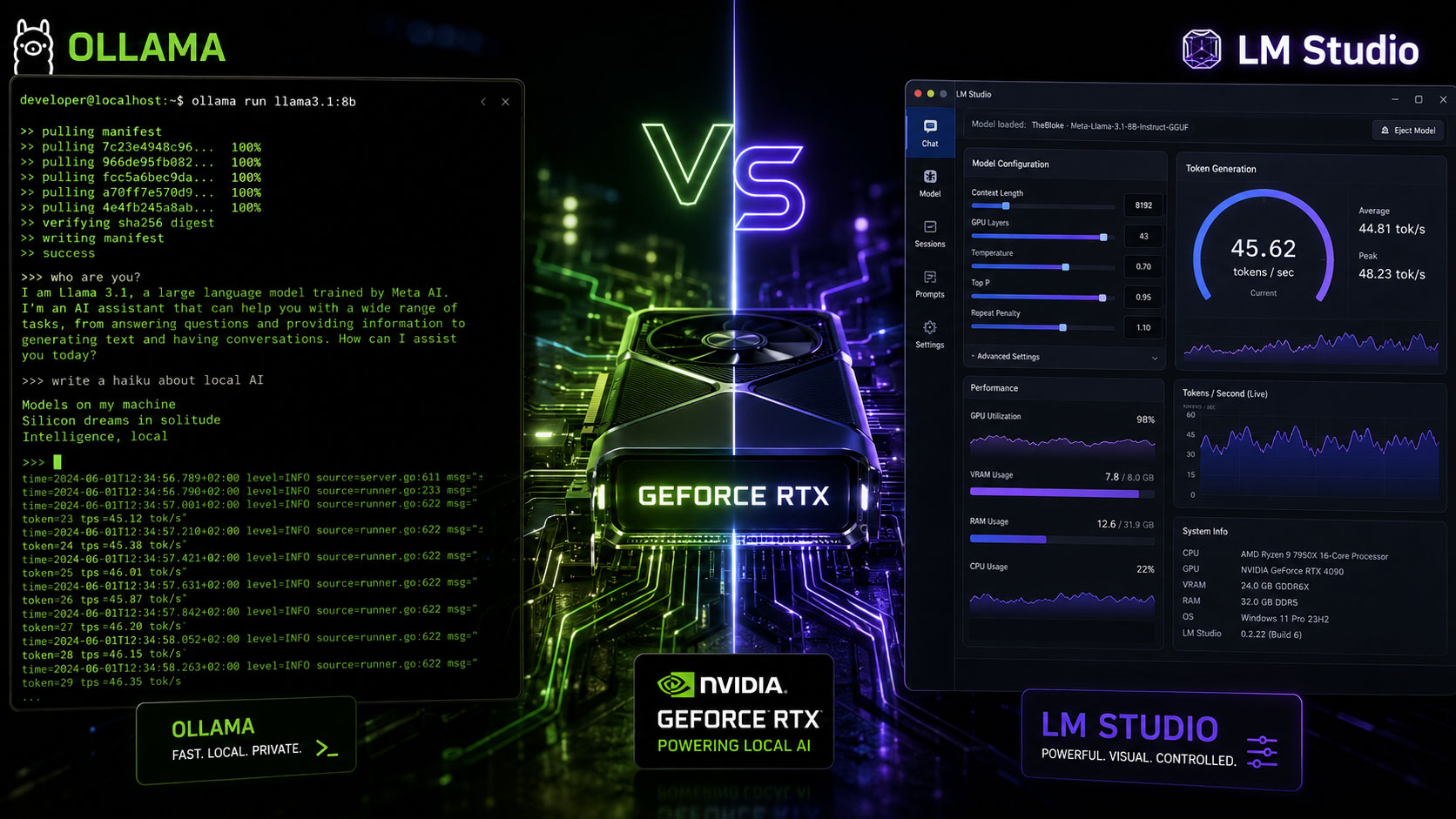
Task: Click CPU Usage value '22%'
Action: [1145, 569]
